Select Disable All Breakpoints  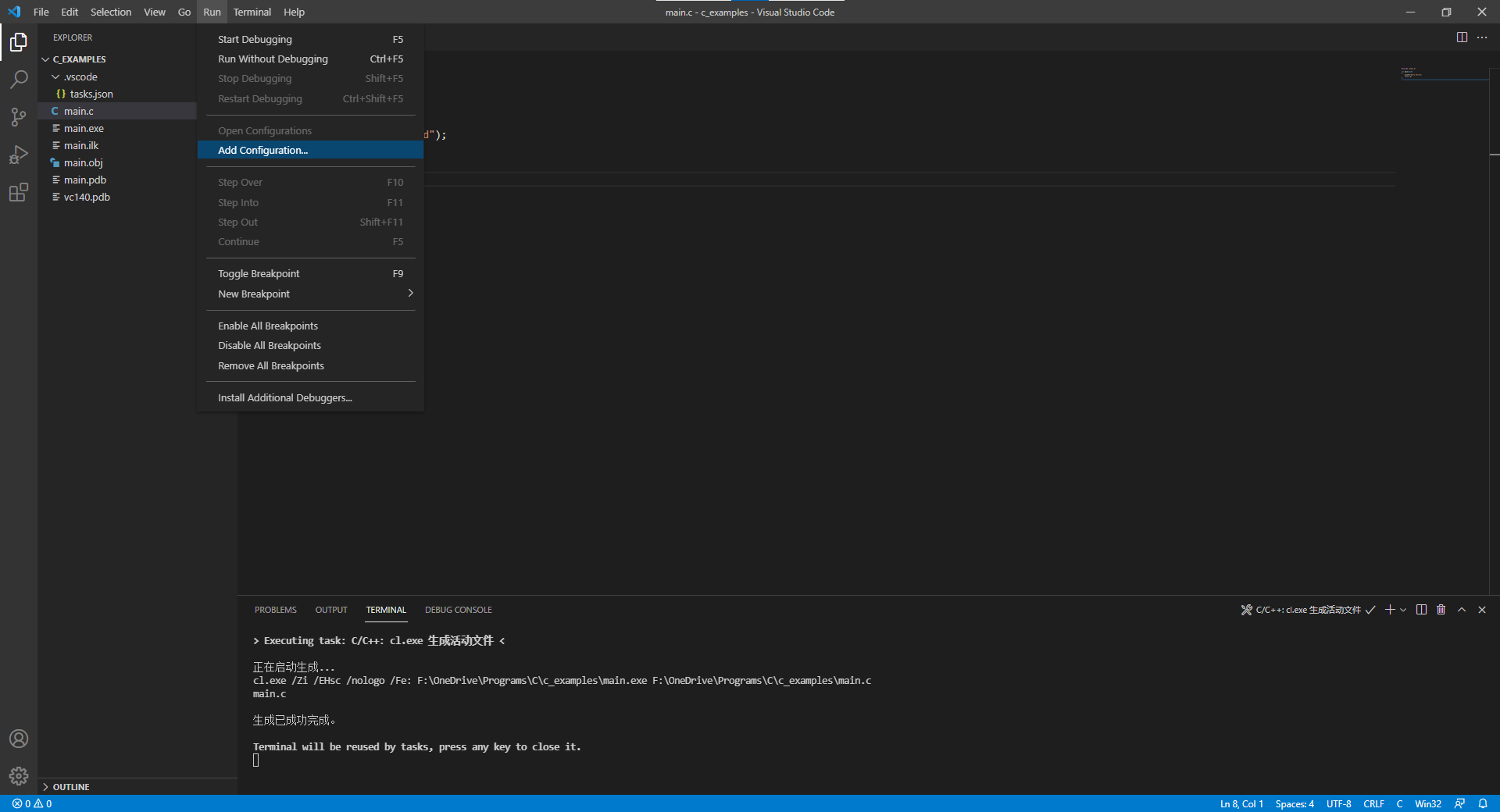pyautogui.click(x=311, y=345)
